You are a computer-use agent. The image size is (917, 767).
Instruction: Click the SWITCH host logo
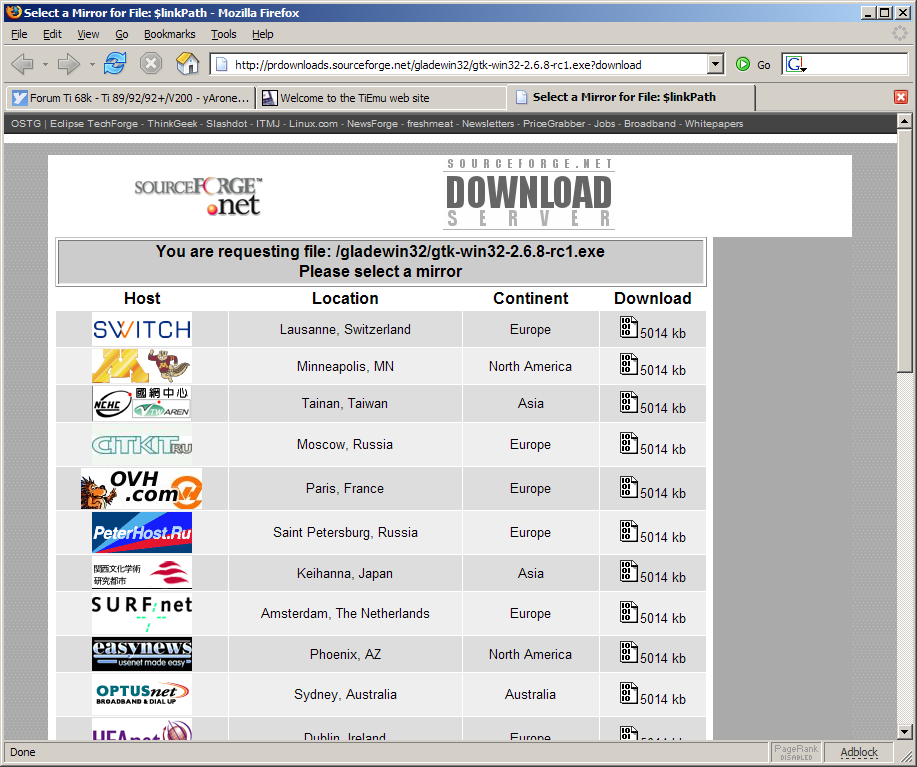142,329
